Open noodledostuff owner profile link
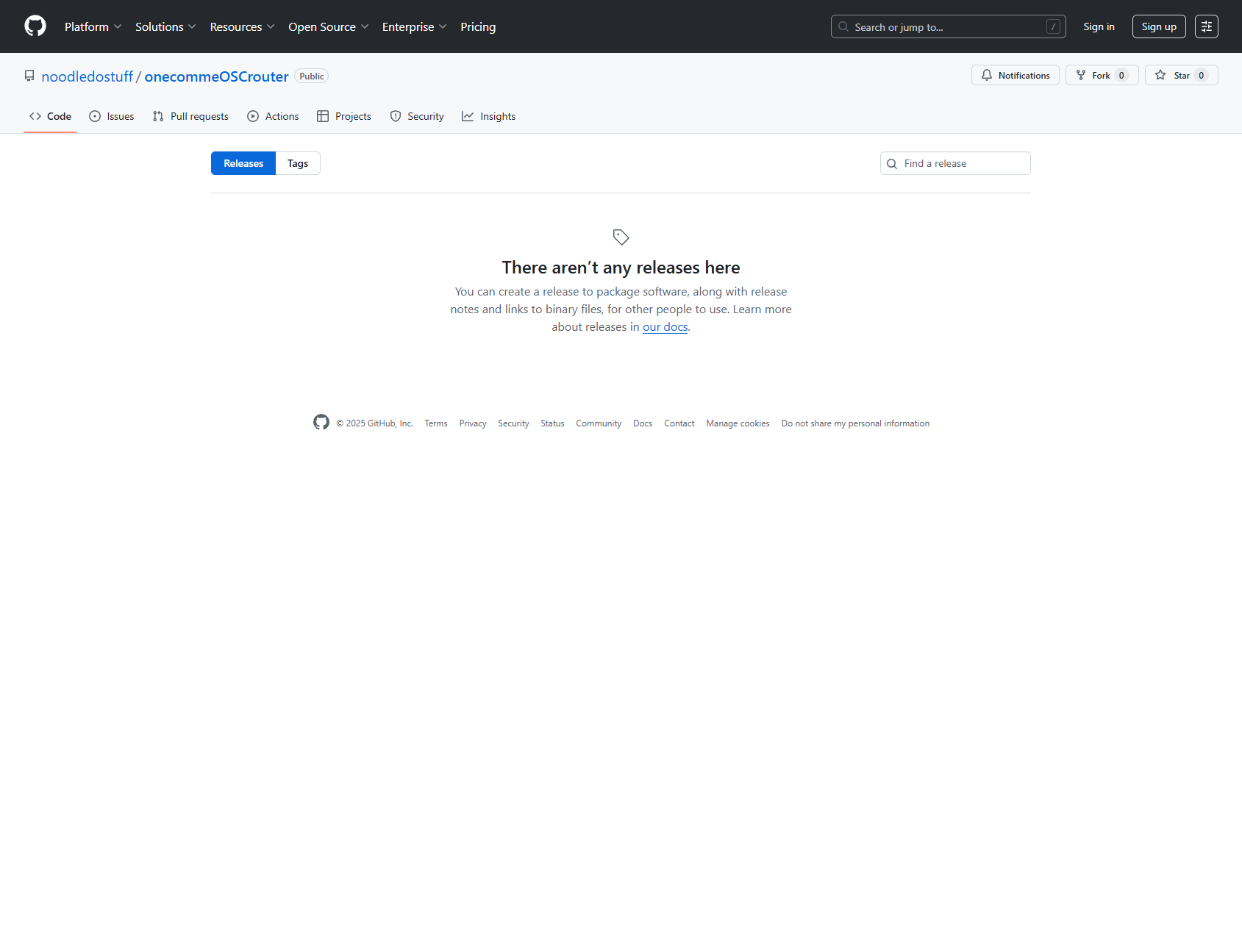The height and width of the screenshot is (952, 1242). [88, 76]
